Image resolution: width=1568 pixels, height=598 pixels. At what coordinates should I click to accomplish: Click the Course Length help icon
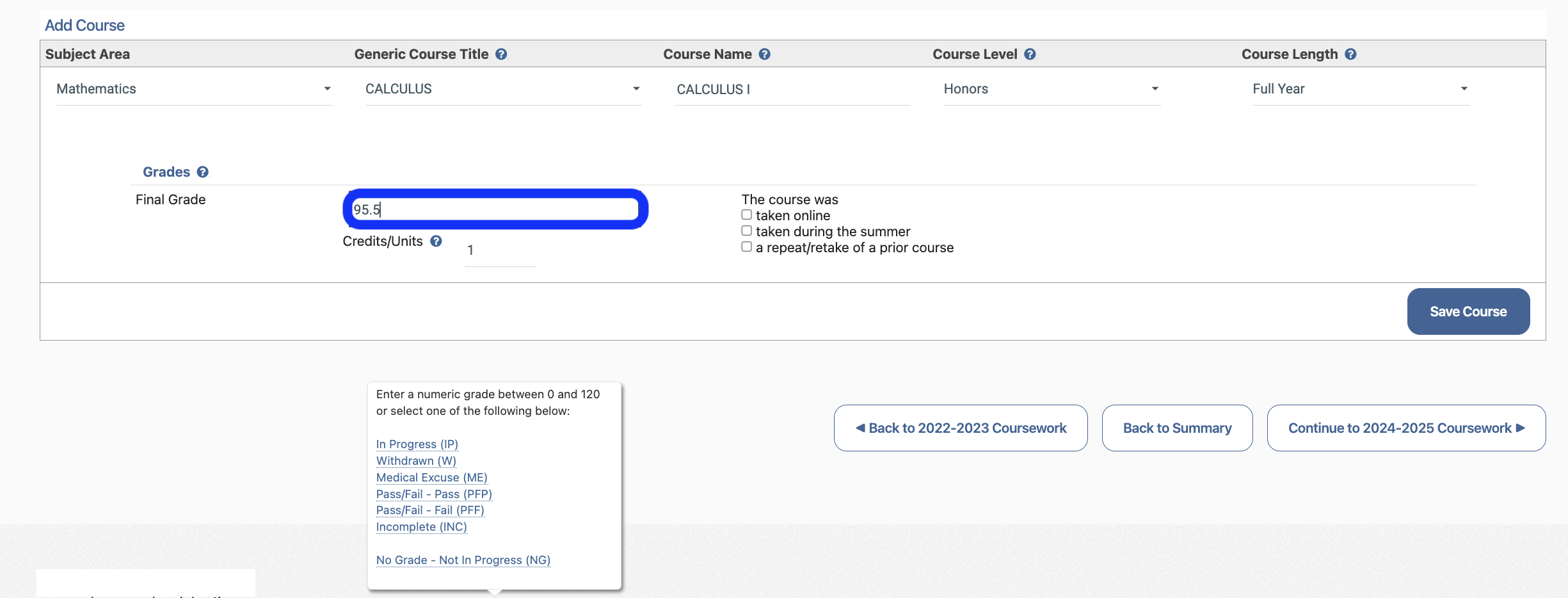pos(1350,54)
